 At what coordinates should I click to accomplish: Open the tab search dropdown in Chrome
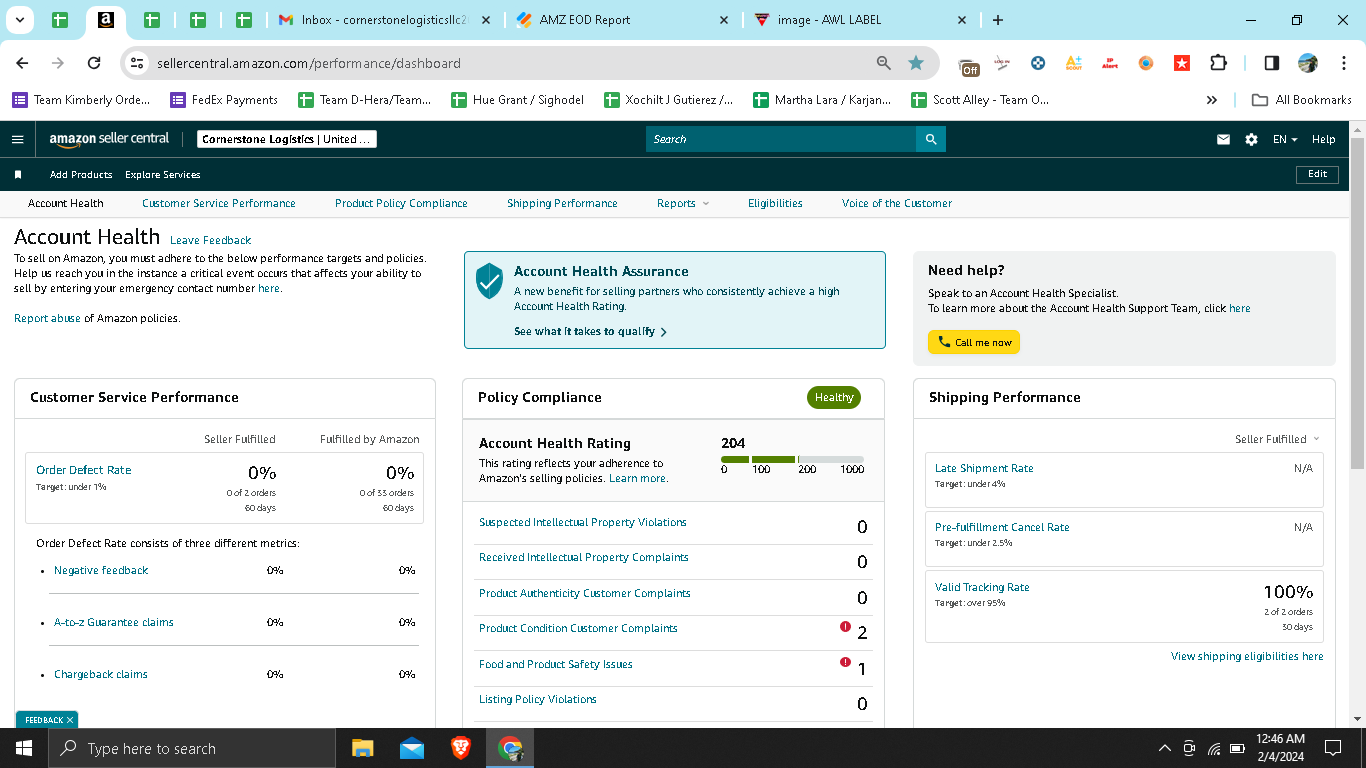pos(20,20)
